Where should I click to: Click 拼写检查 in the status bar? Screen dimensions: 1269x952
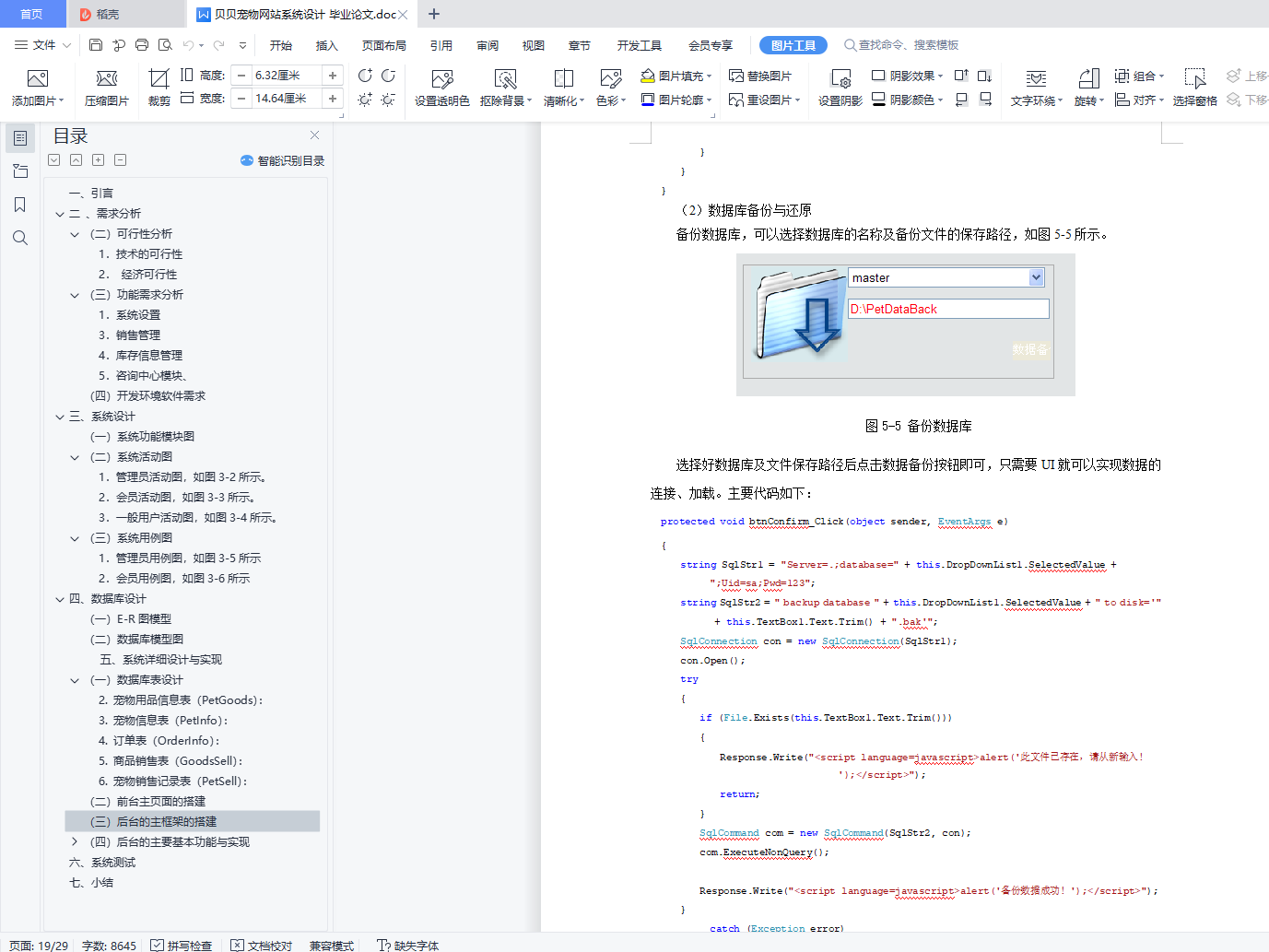(x=182, y=946)
